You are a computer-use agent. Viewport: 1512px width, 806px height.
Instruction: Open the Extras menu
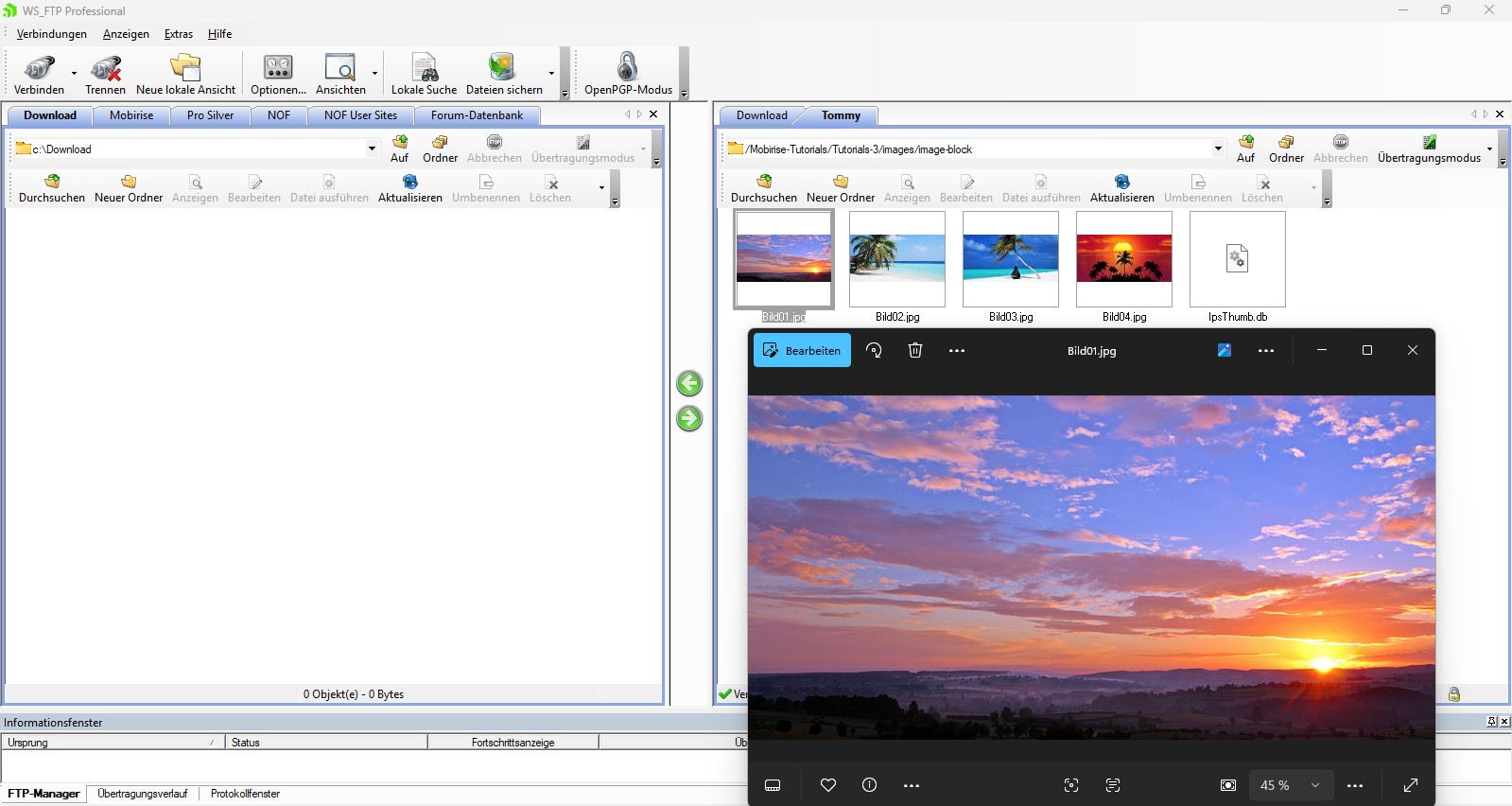pyautogui.click(x=178, y=34)
